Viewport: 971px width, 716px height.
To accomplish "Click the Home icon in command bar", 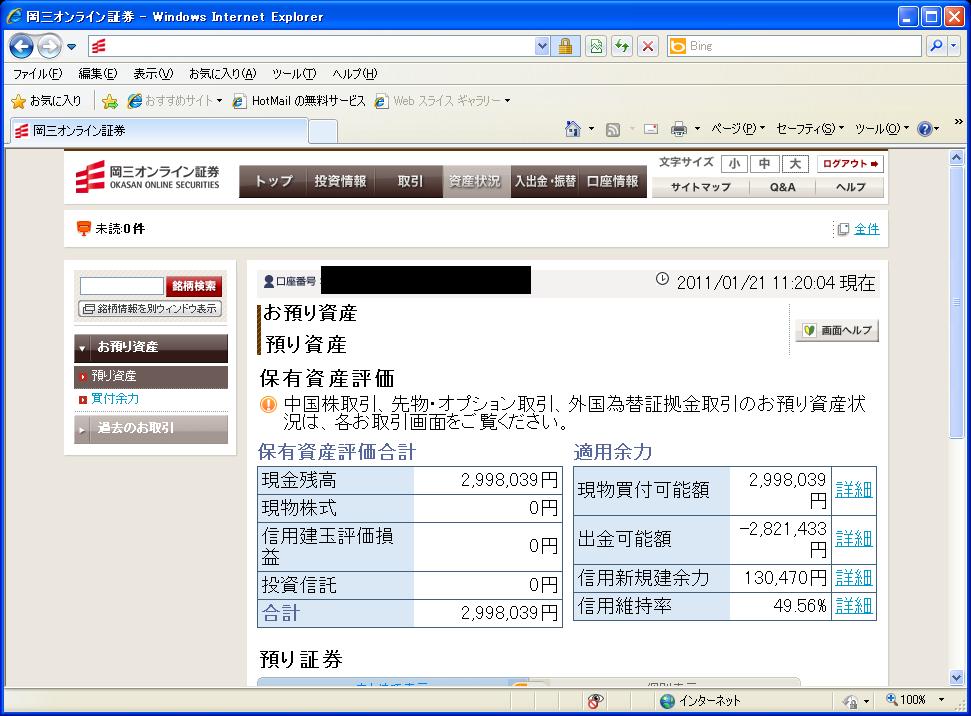I will [573, 129].
